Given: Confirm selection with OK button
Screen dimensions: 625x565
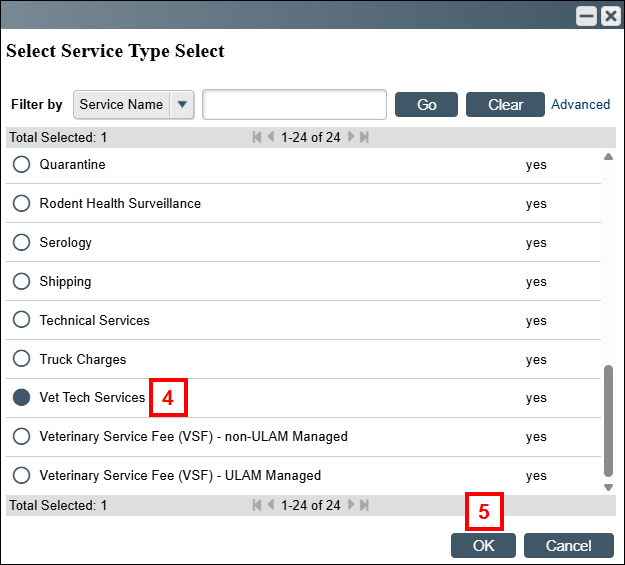Looking at the screenshot, I should pyautogui.click(x=483, y=545).
